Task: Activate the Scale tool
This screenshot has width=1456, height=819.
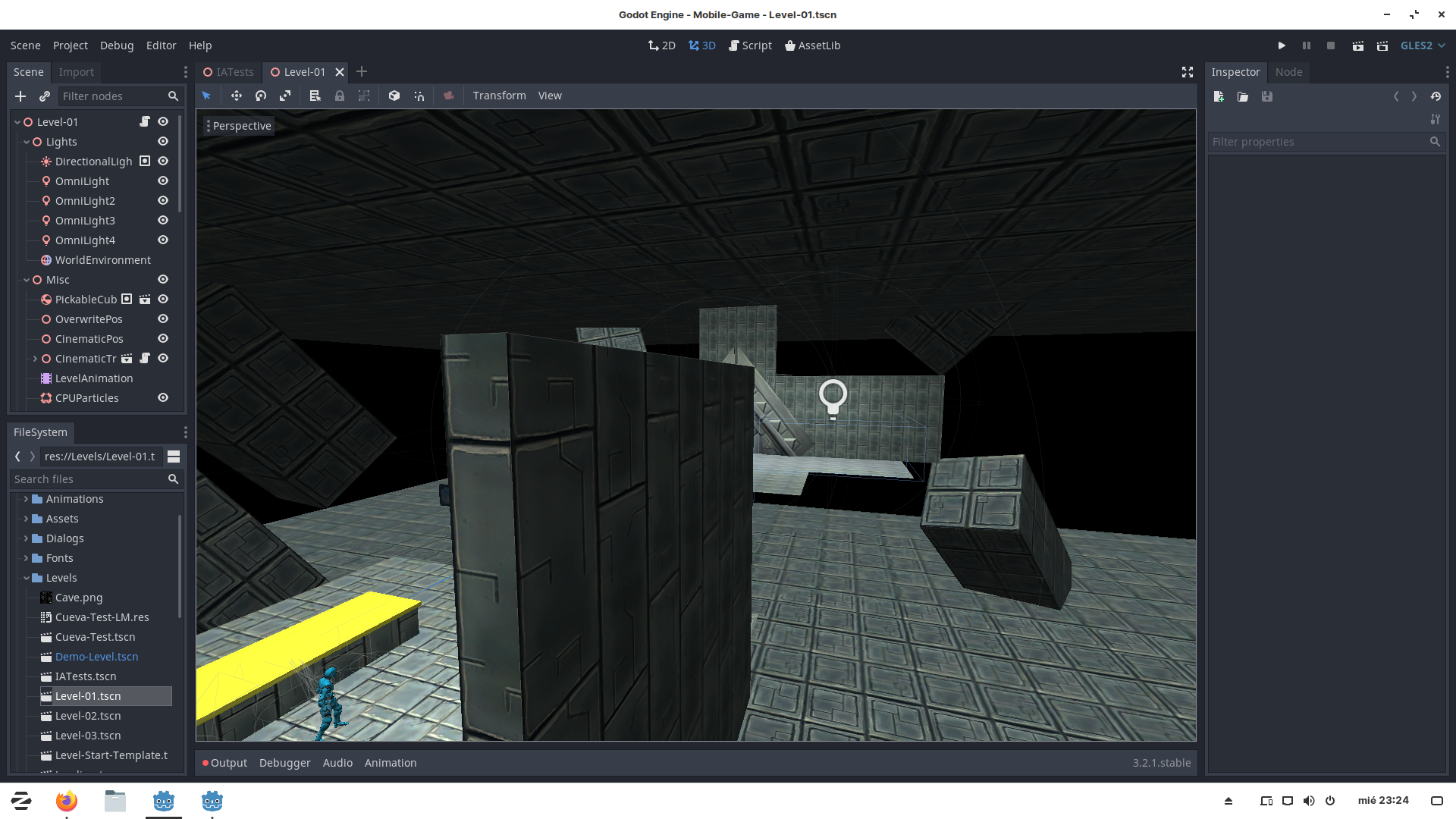Action: (285, 96)
